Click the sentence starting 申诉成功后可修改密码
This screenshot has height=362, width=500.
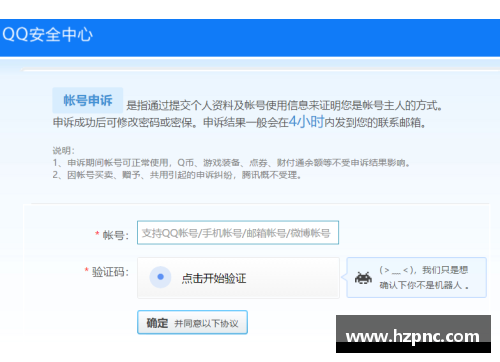coord(240,122)
